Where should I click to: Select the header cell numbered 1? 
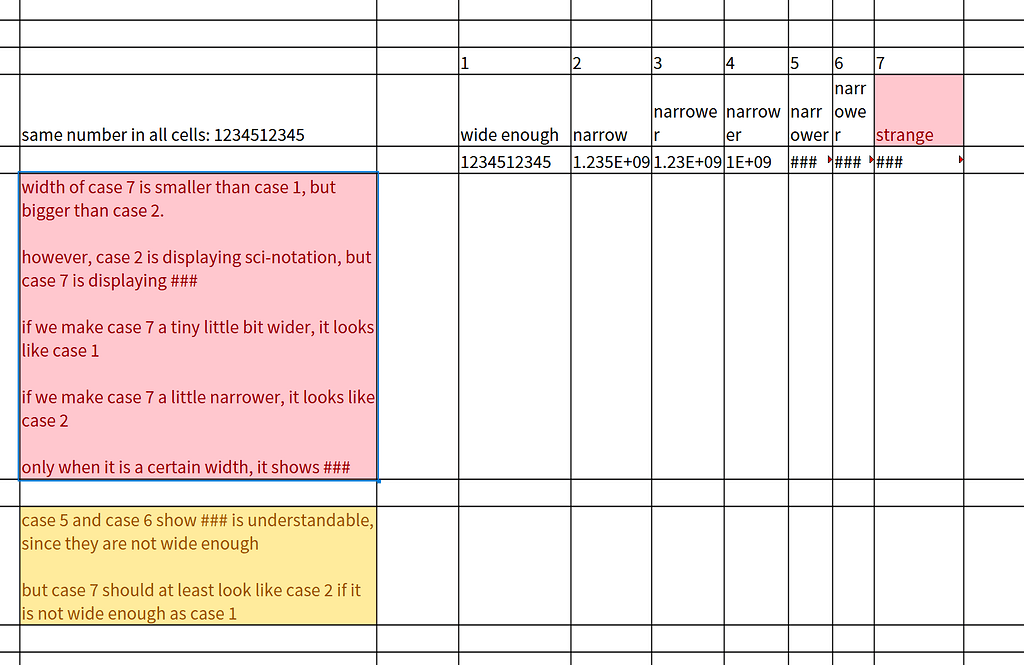pyautogui.click(x=508, y=62)
